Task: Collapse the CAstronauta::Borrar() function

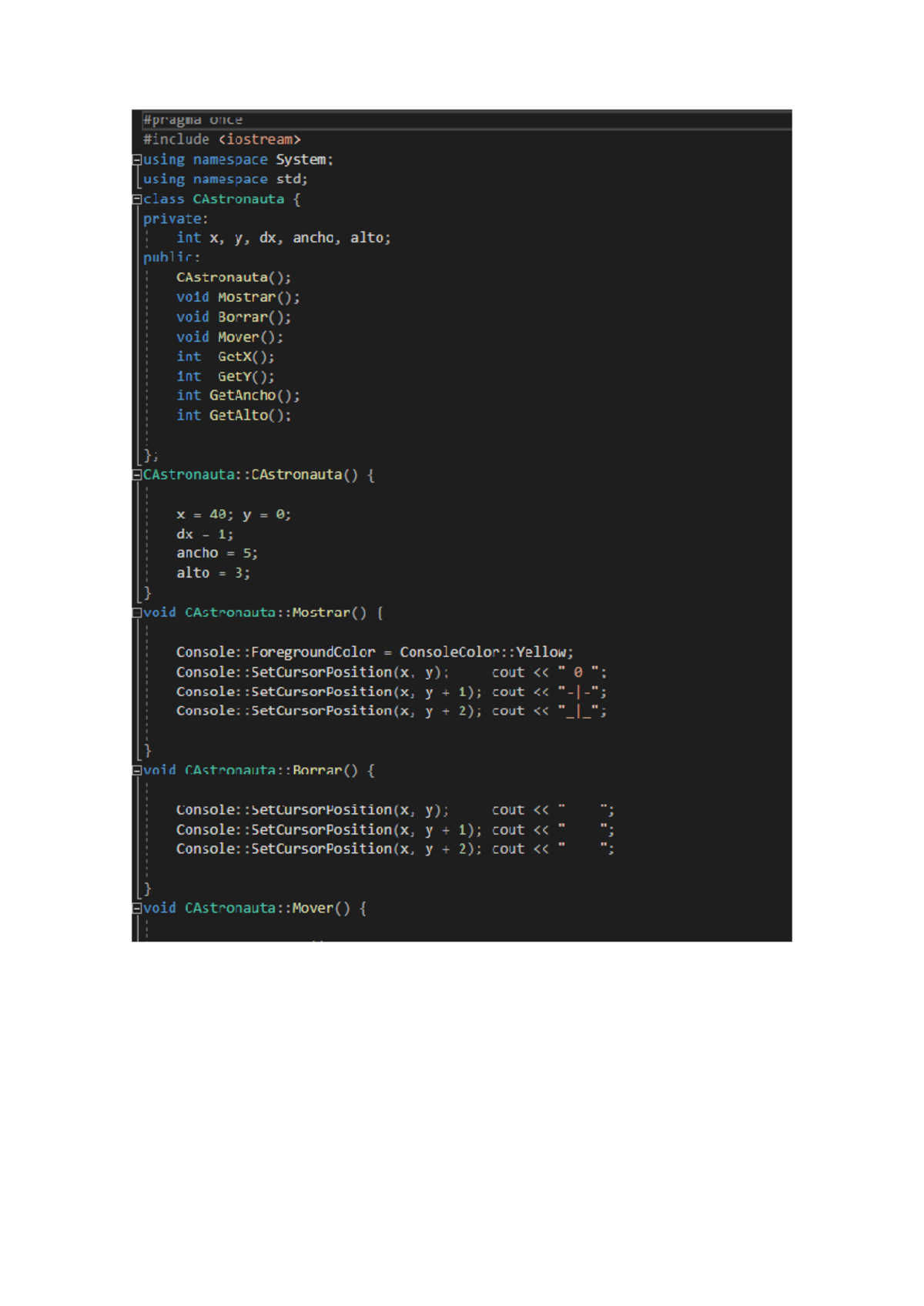Action: tap(137, 771)
